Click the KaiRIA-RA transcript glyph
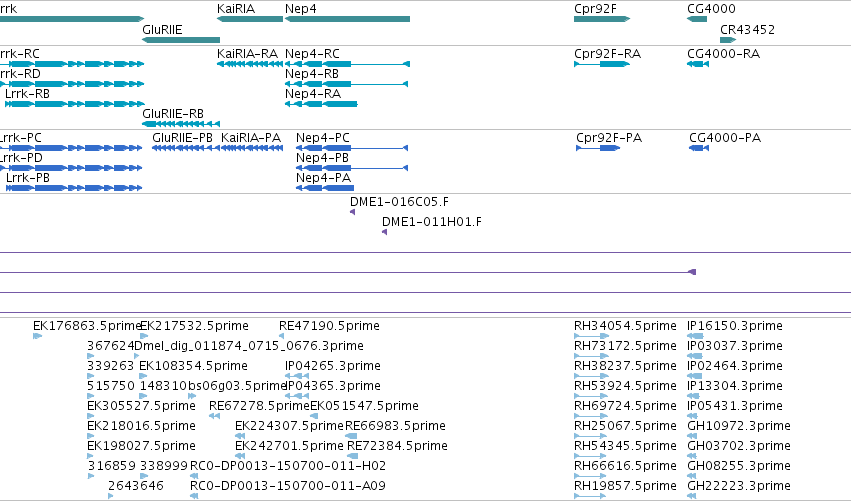Image resolution: width=851 pixels, height=501 pixels. (250, 64)
